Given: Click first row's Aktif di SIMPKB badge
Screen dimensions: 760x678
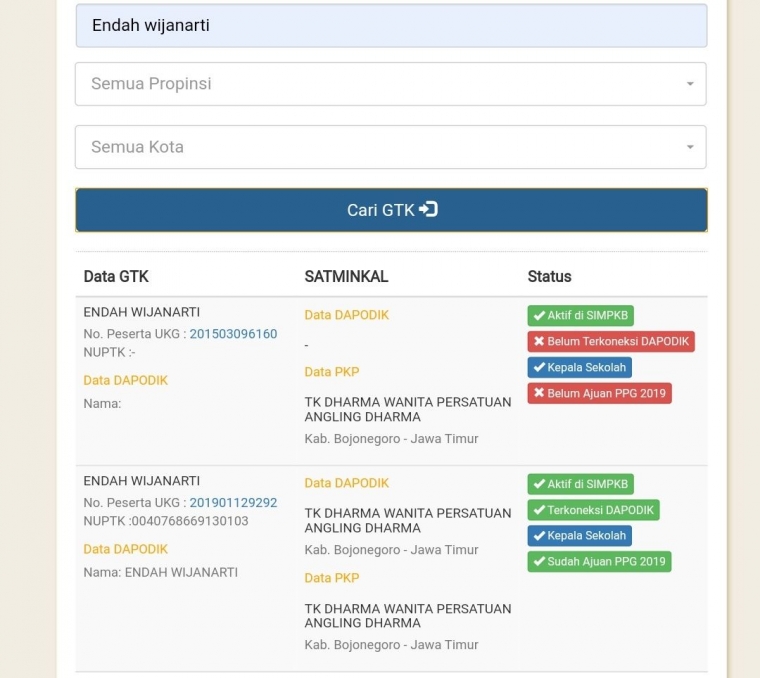Looking at the screenshot, I should point(580,316).
